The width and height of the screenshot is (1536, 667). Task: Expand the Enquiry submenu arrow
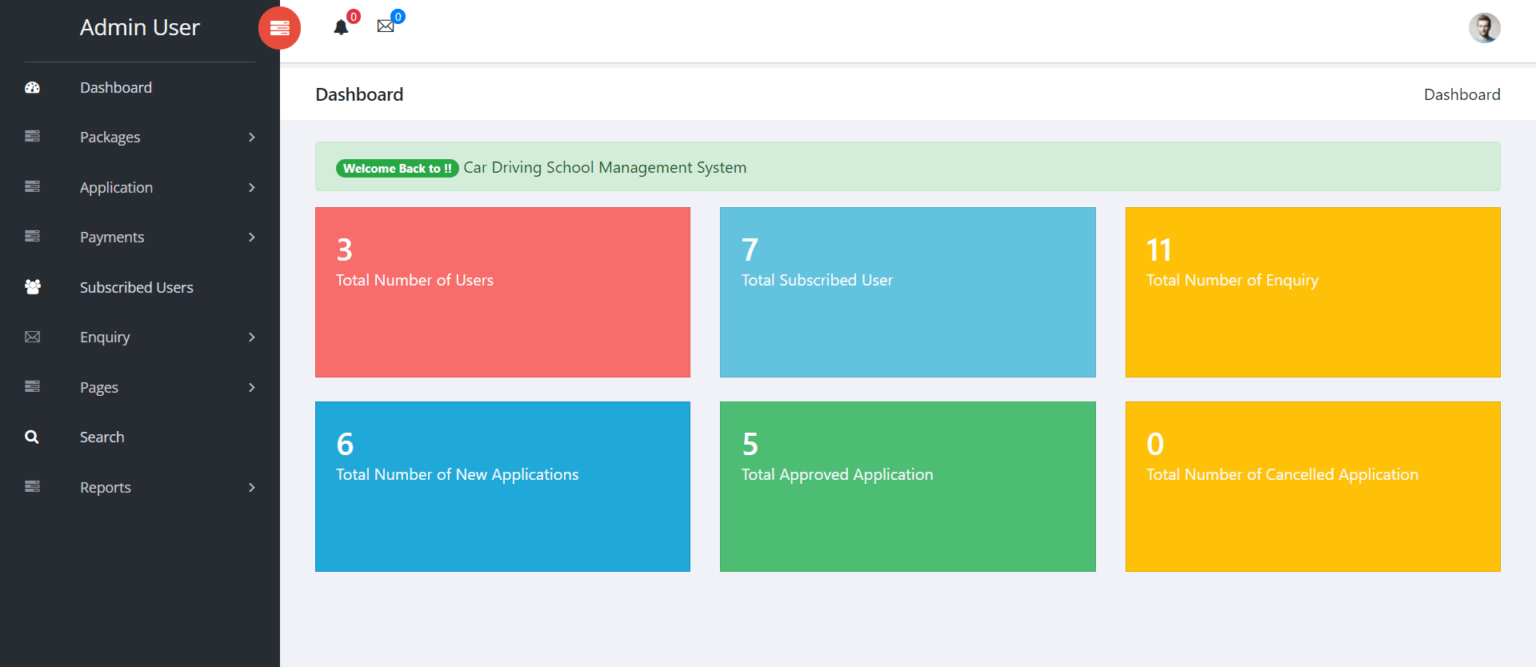pyautogui.click(x=252, y=338)
